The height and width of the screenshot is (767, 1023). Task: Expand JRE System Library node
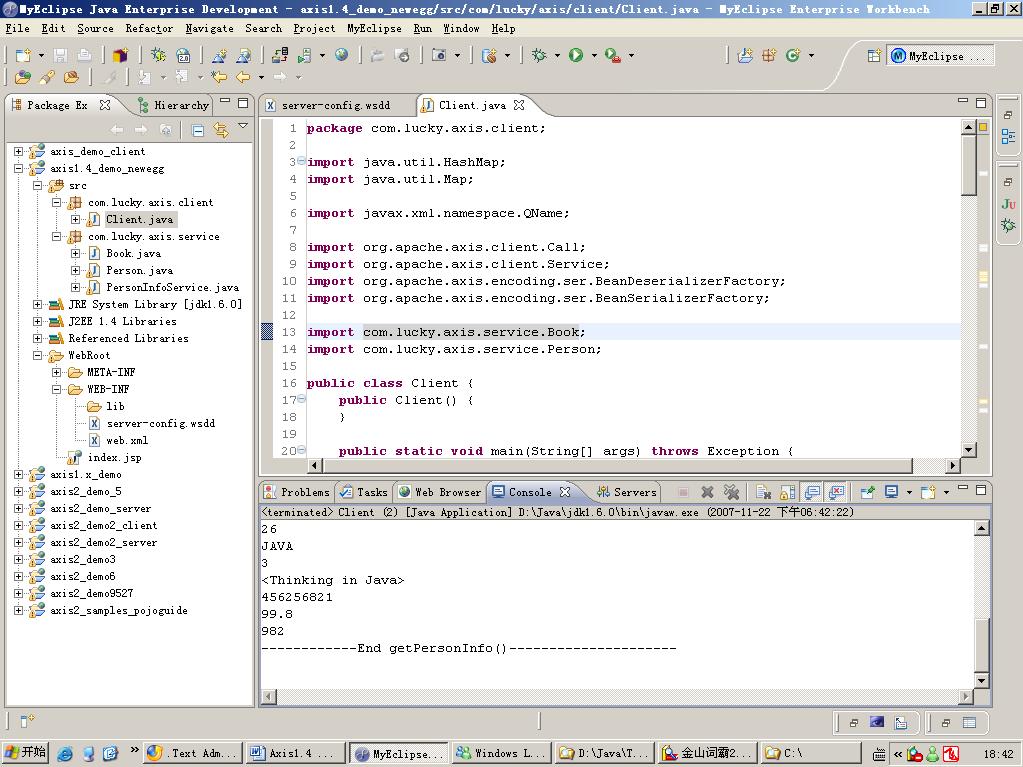pos(37,304)
